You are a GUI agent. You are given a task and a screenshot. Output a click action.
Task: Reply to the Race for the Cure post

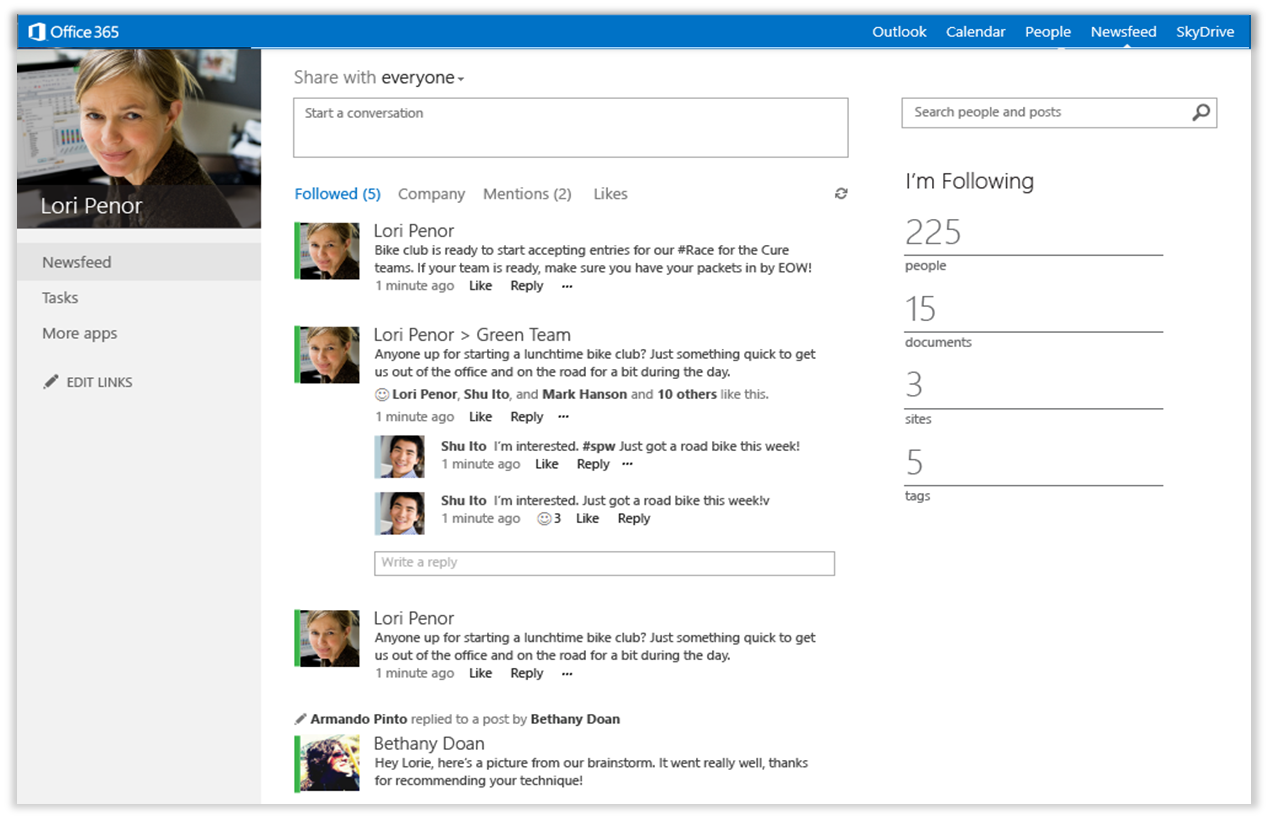point(527,286)
